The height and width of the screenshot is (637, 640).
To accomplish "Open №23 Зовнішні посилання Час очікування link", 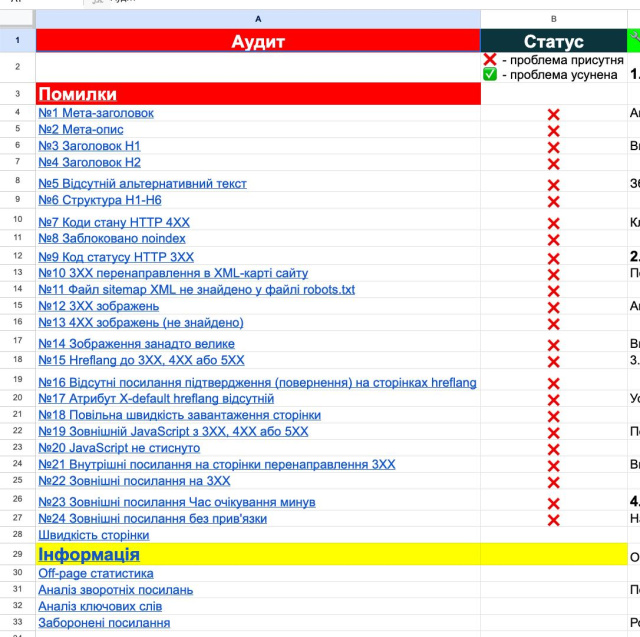I will tap(177, 502).
